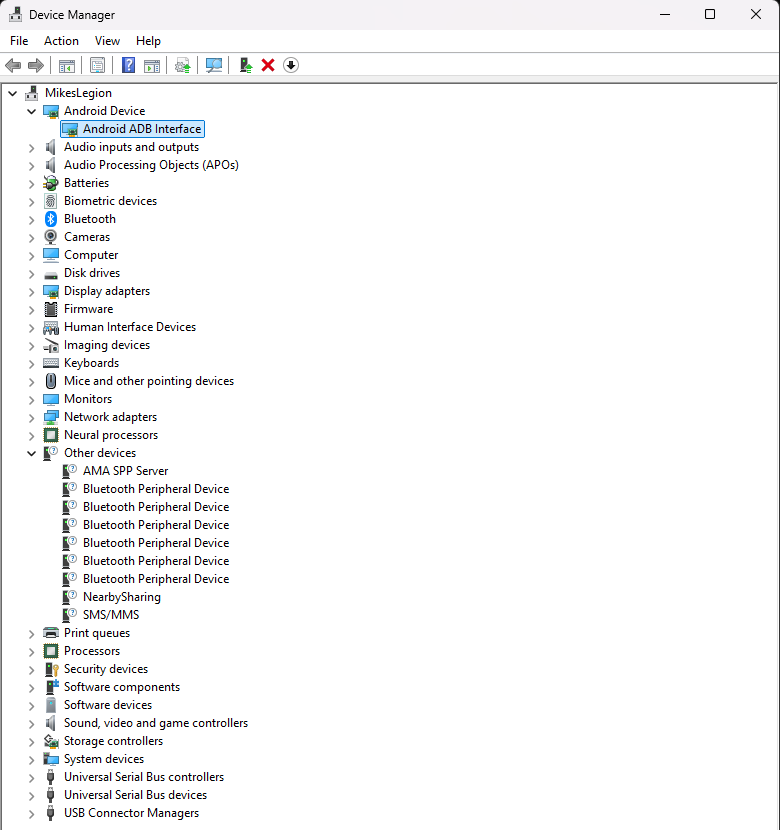
Task: Click the Print queues printer icon
Action: pos(51,633)
